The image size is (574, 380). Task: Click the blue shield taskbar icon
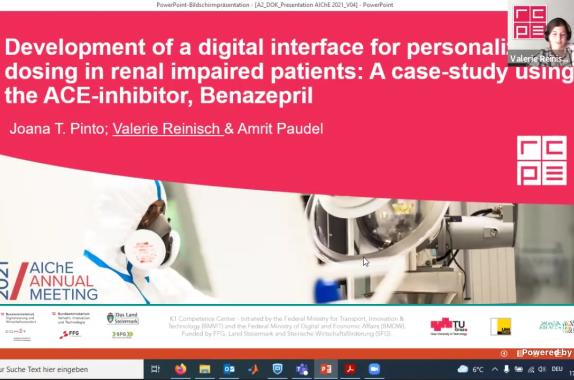pyautogui.click(x=277, y=369)
